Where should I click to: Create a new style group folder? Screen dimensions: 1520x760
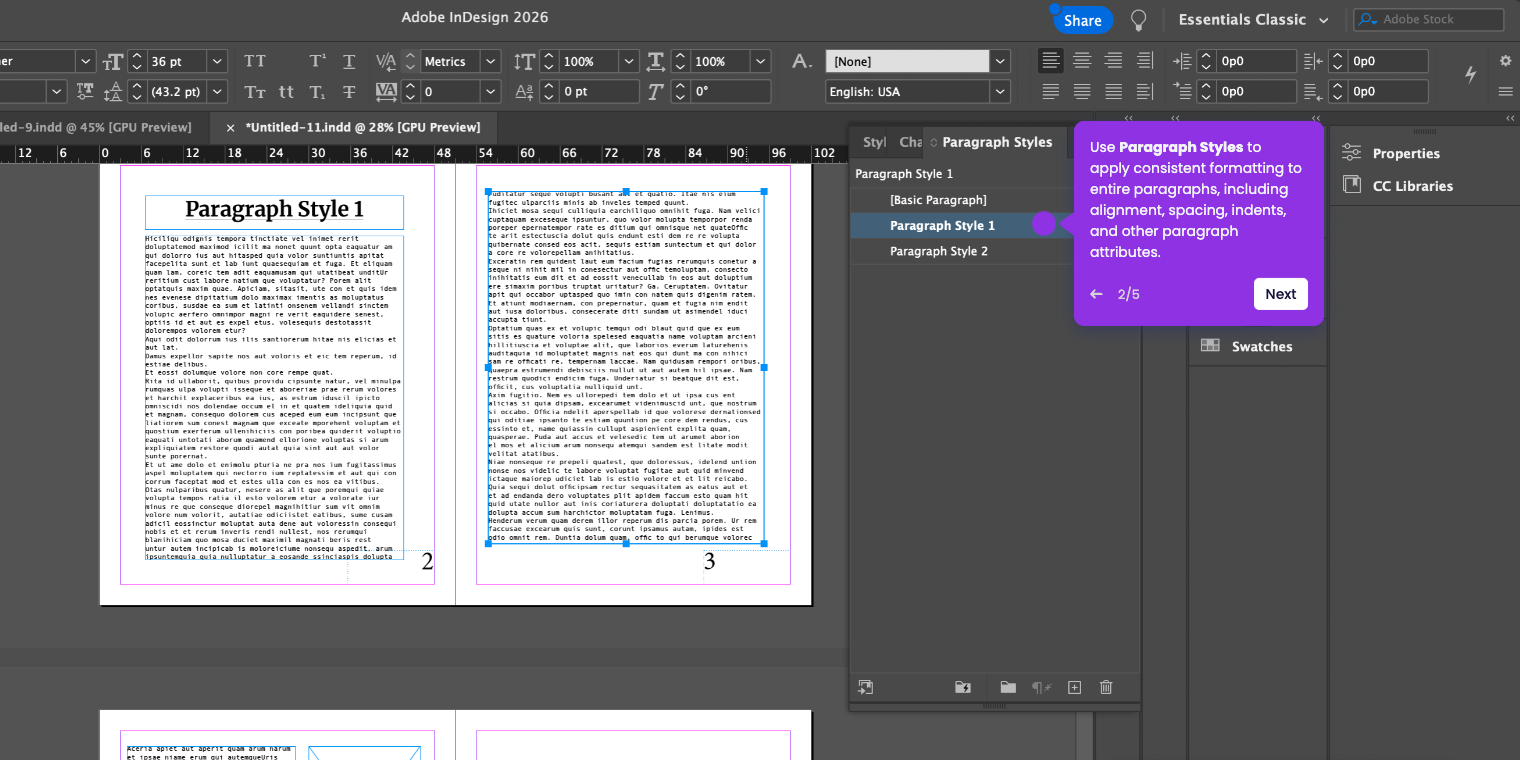1008,687
